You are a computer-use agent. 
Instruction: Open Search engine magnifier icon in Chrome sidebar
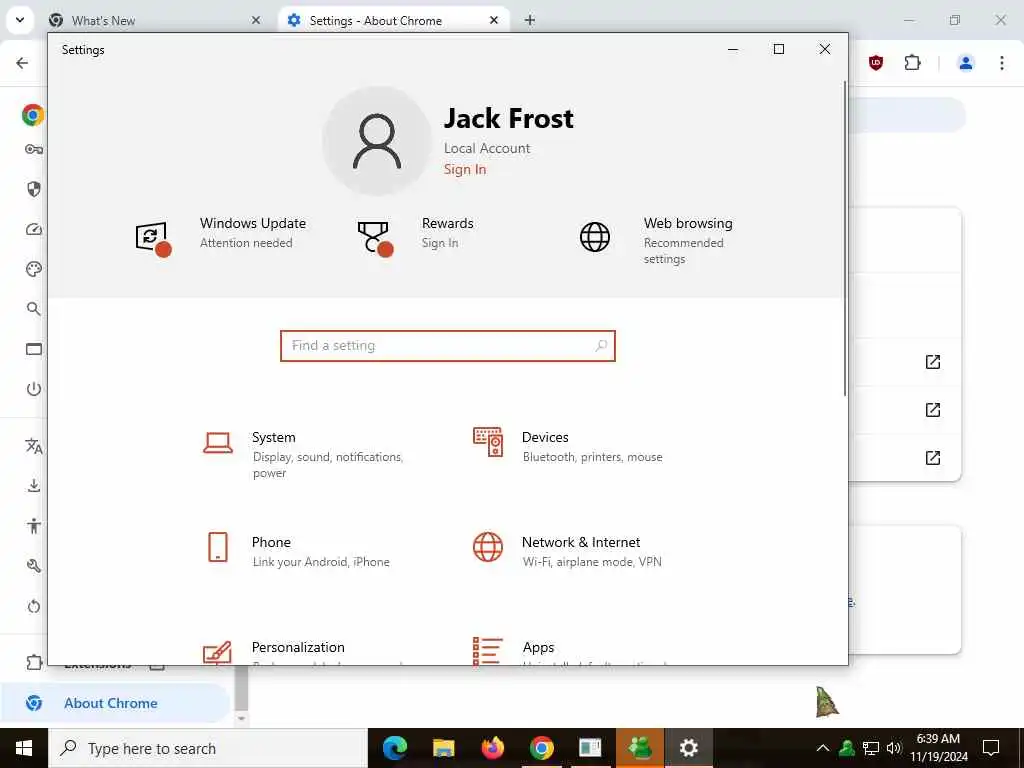coord(34,309)
